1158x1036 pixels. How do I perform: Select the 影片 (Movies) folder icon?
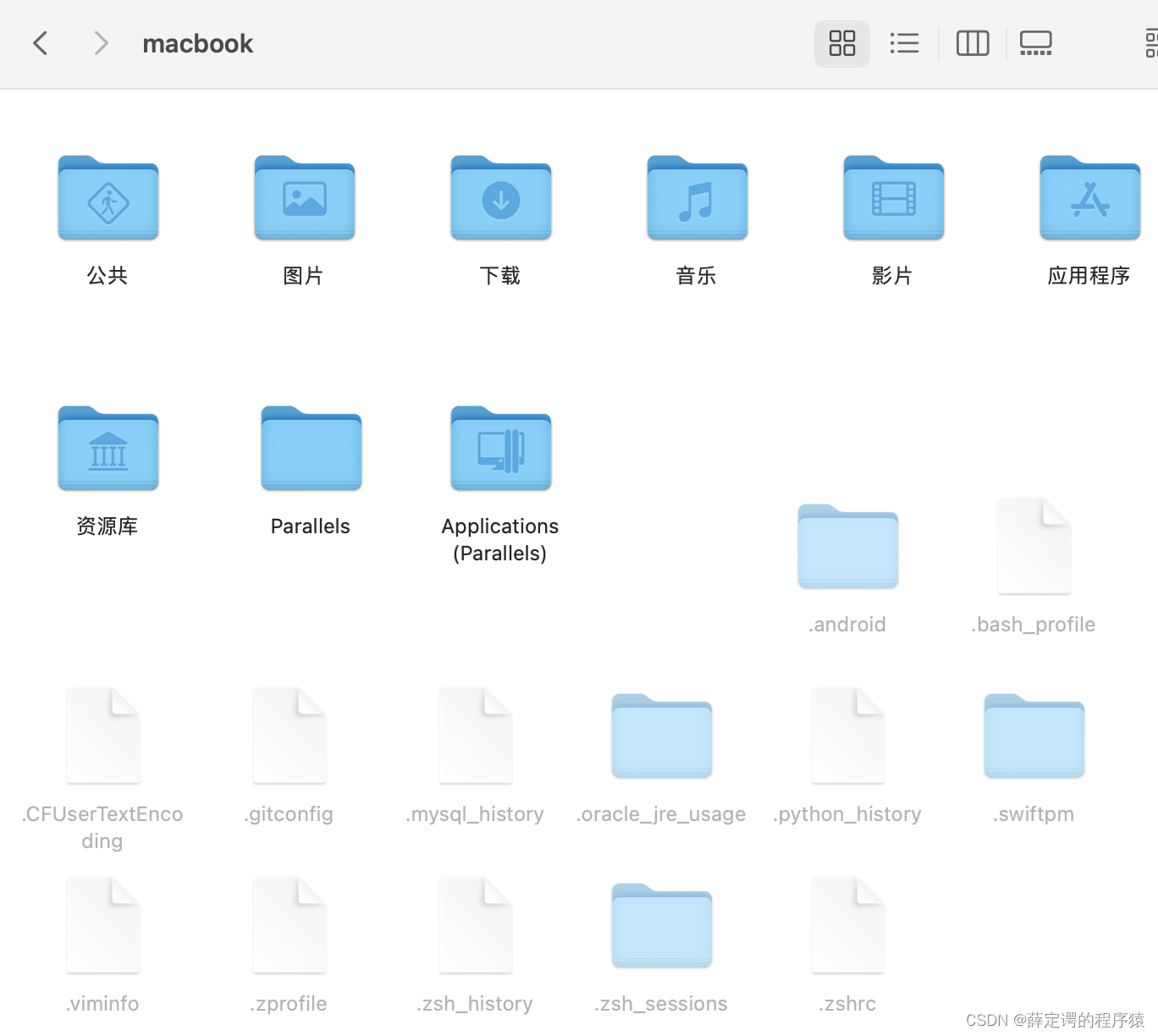pyautogui.click(x=894, y=197)
